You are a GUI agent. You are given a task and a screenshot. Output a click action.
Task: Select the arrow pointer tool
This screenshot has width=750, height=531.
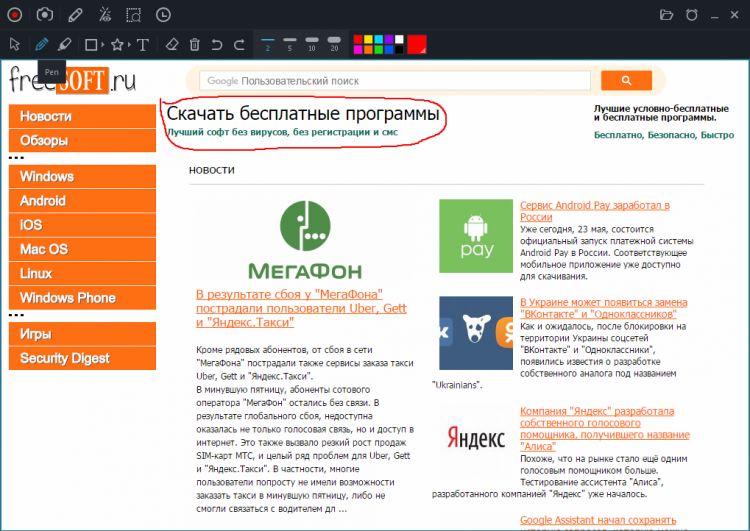click(15, 45)
